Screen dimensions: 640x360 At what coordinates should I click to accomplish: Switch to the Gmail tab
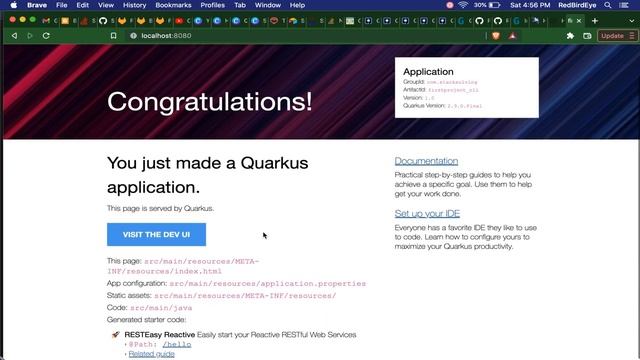(x=46, y=21)
